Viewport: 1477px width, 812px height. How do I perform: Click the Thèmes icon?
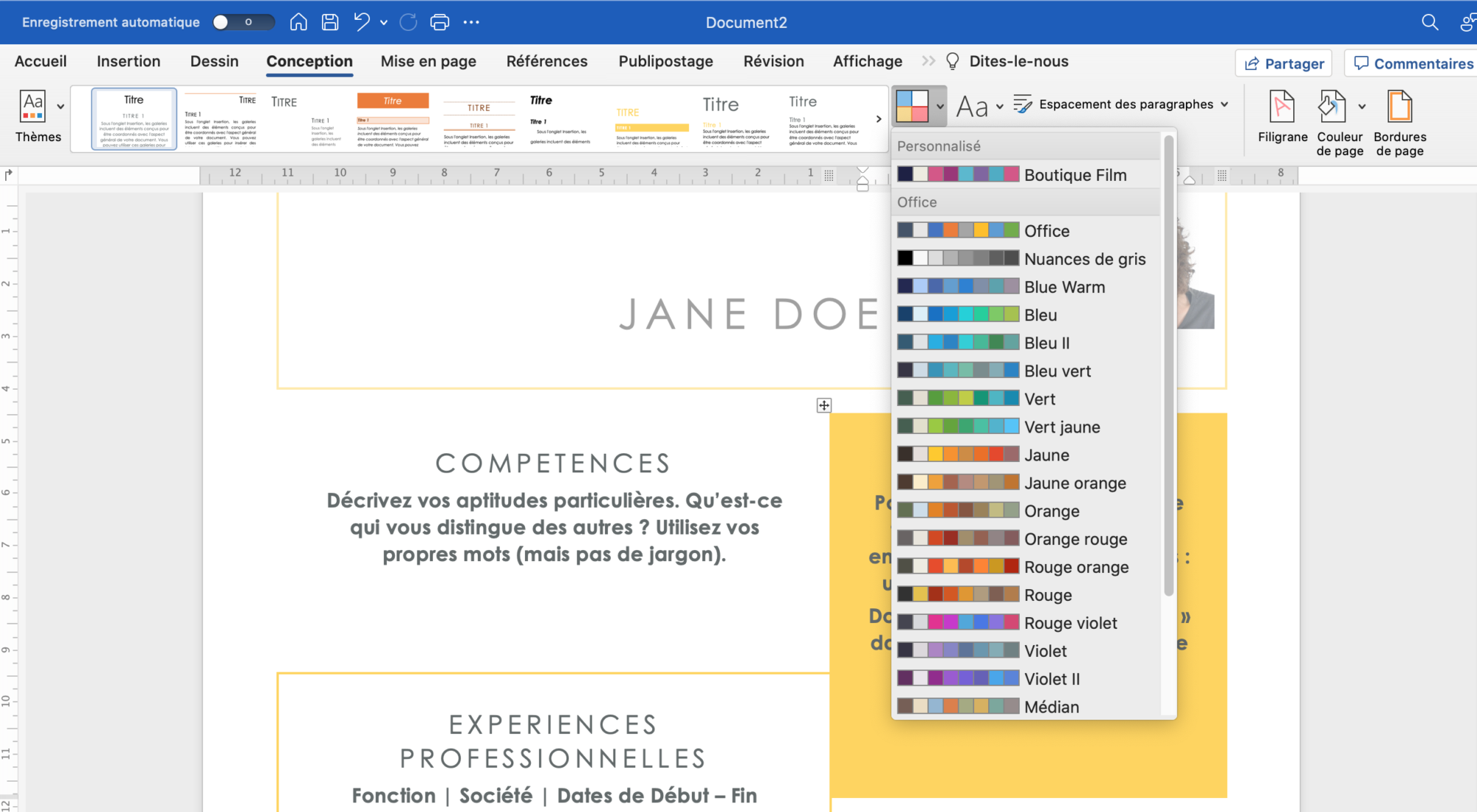pyautogui.click(x=32, y=106)
